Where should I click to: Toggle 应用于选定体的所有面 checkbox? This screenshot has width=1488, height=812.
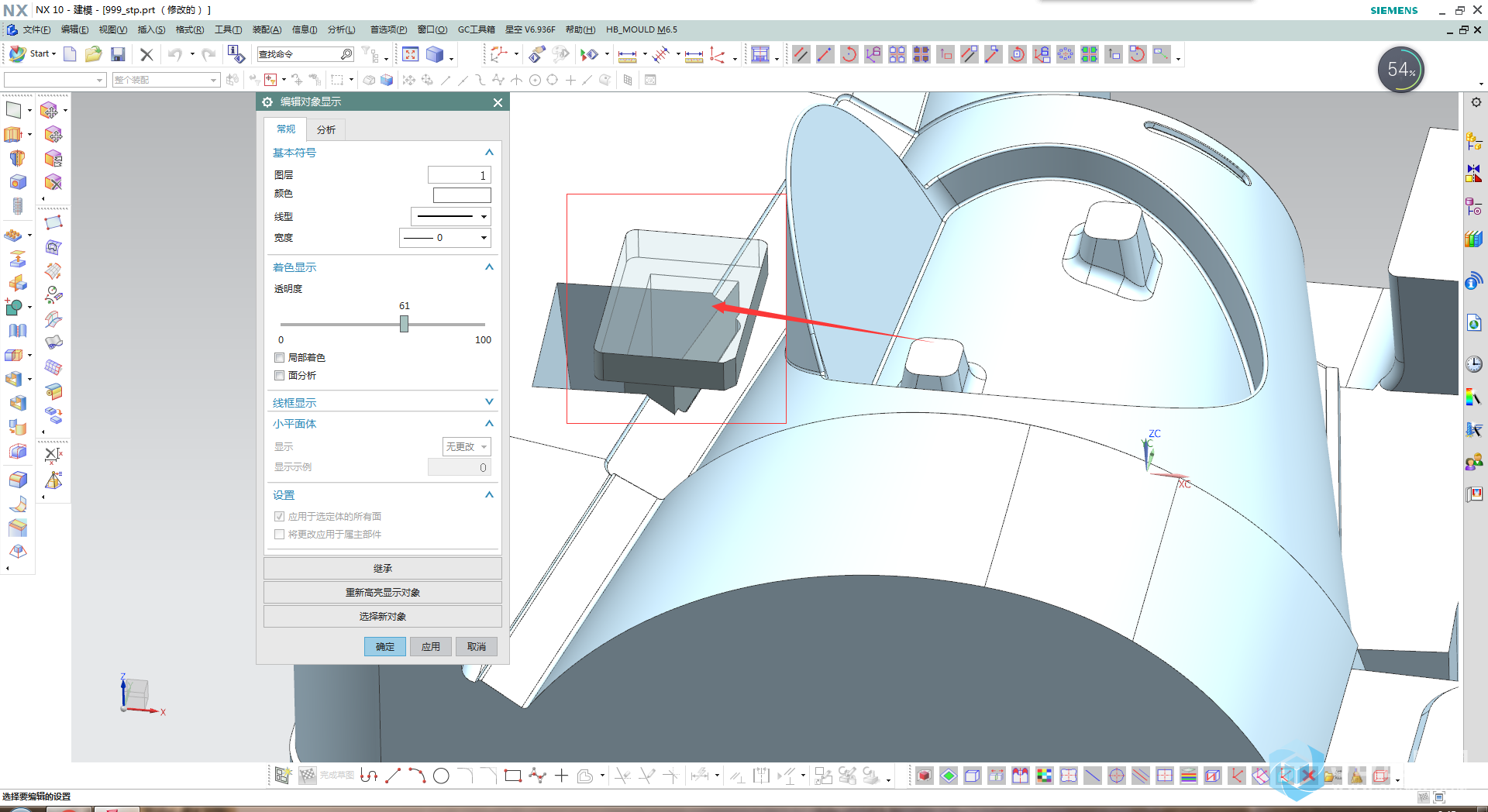point(279,517)
